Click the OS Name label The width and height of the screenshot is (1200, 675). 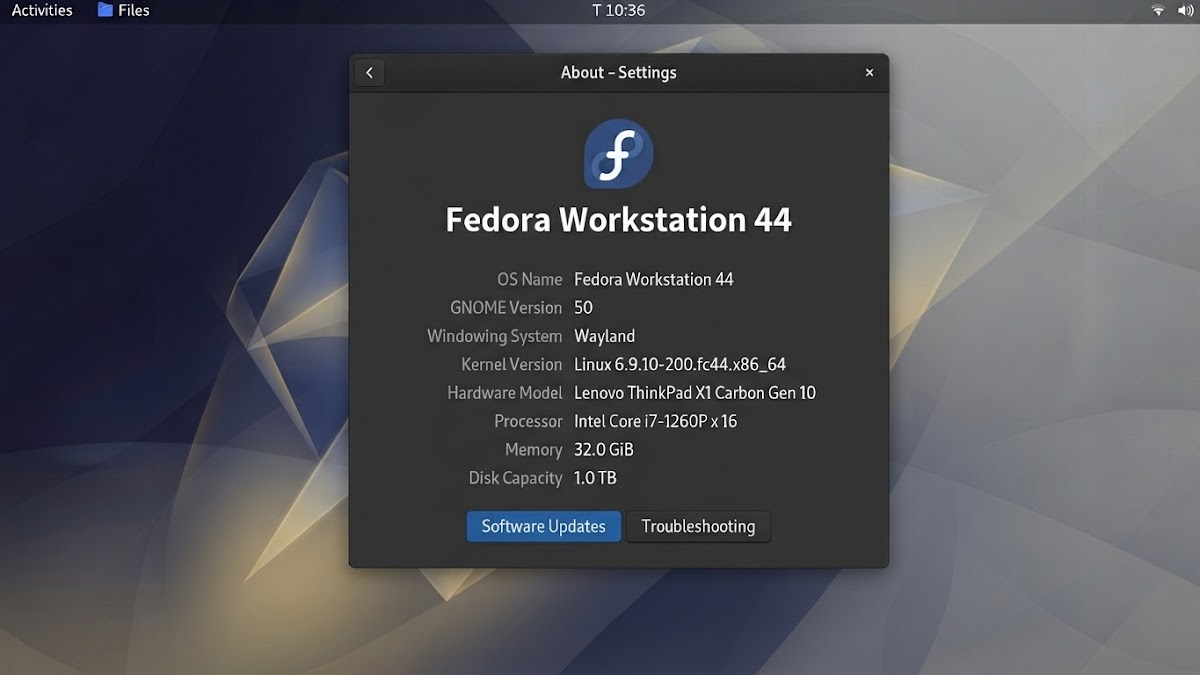pos(530,280)
